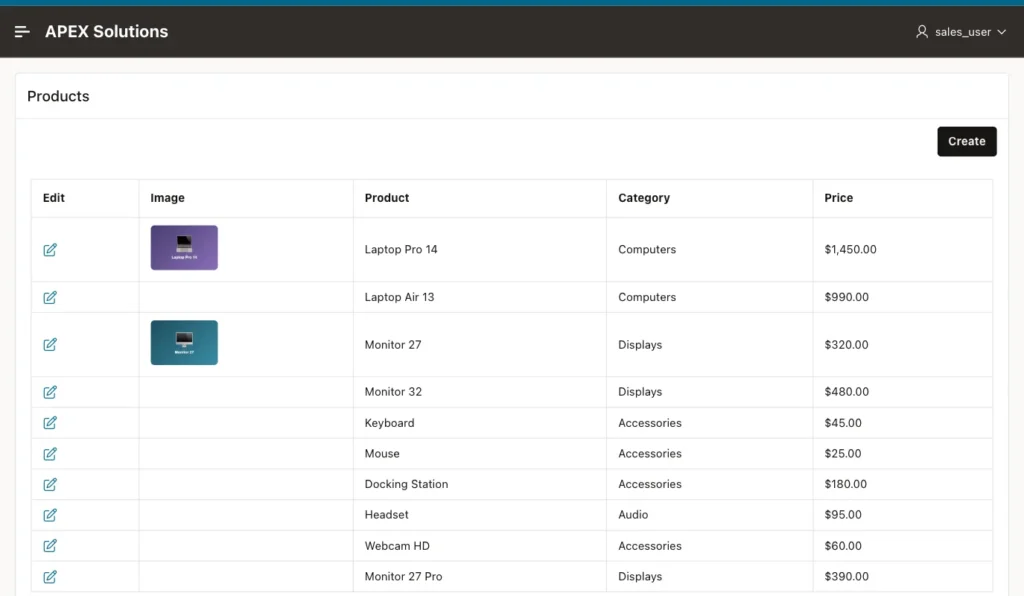This screenshot has height=596, width=1024.
Task: Open the Laptop Pro 14 thumbnail image
Action: (184, 247)
